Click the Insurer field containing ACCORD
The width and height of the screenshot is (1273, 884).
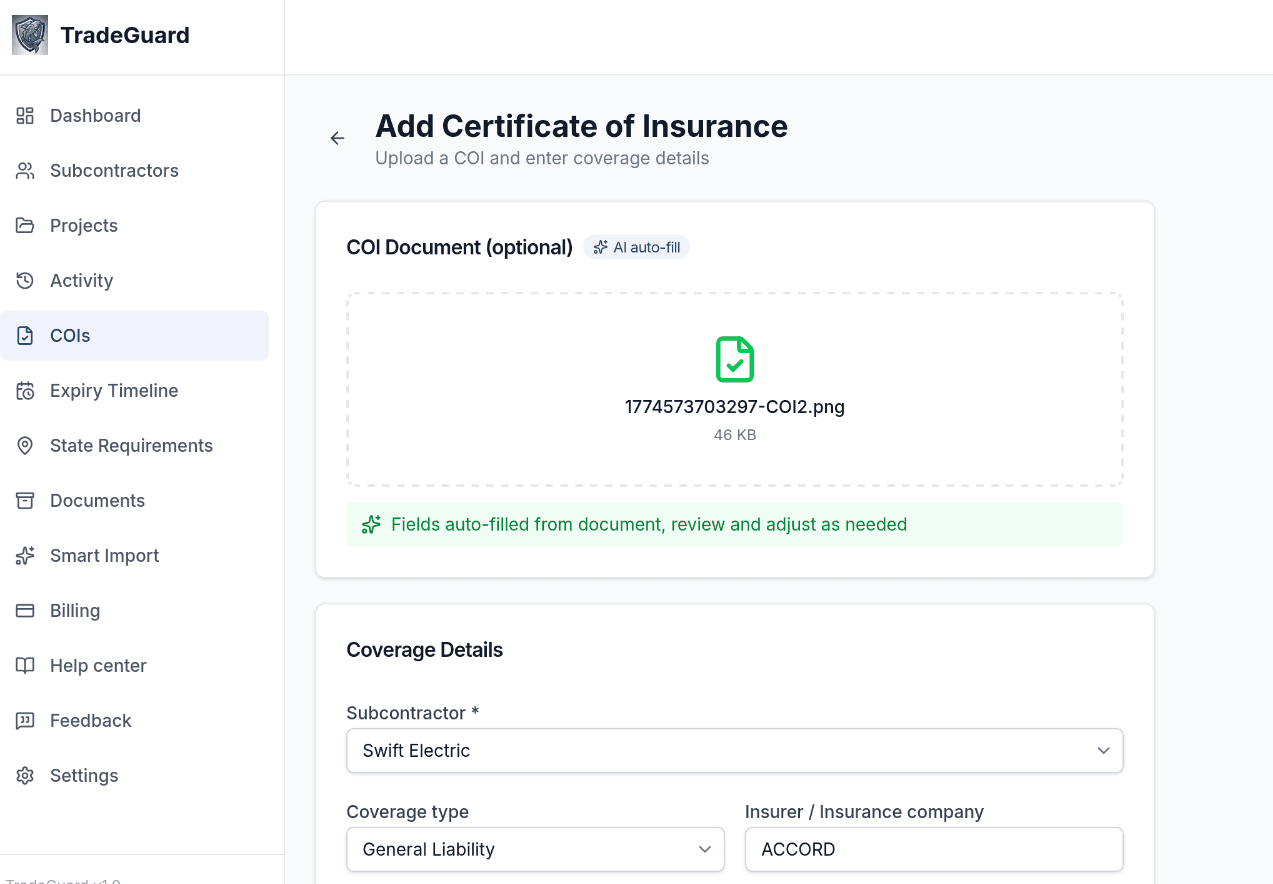(934, 850)
